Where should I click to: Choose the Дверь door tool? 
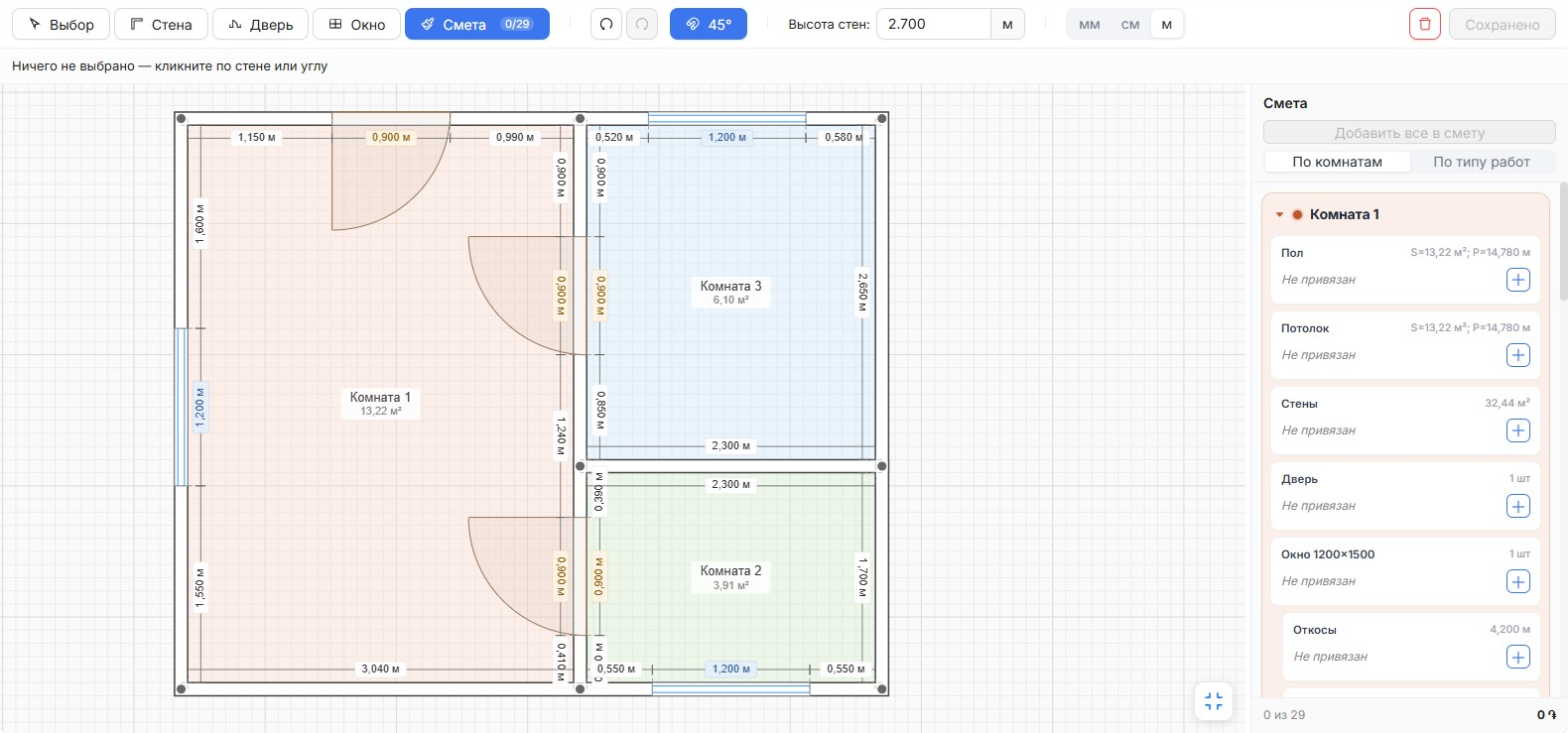tap(260, 24)
